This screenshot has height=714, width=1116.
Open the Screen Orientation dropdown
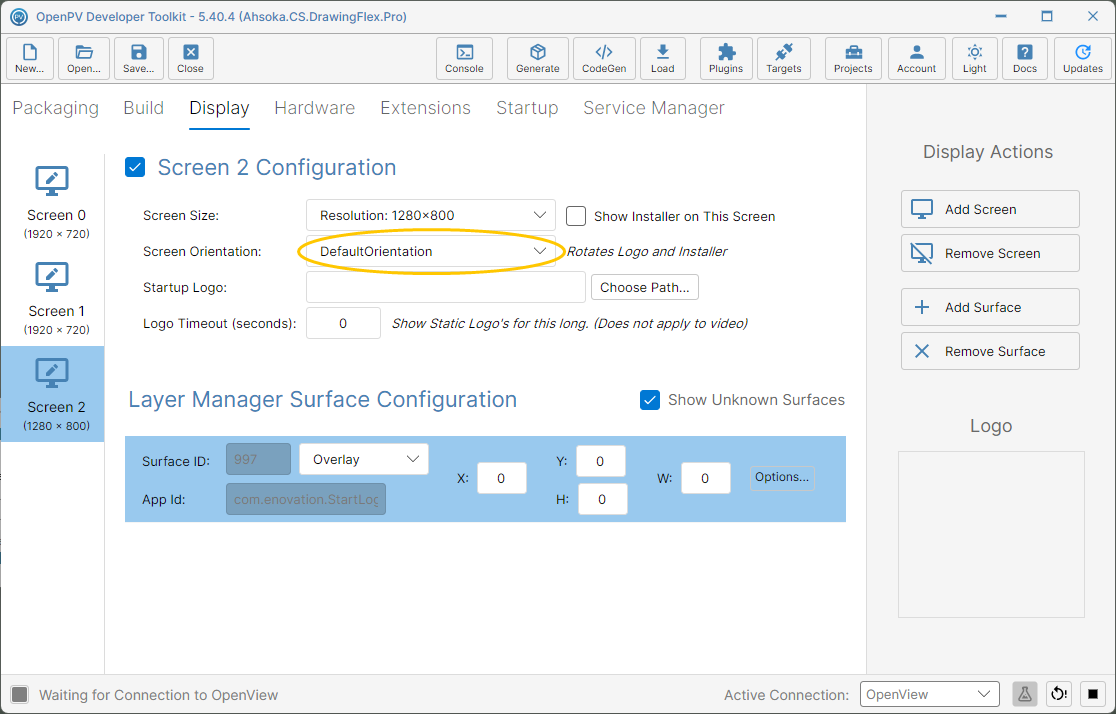click(431, 251)
